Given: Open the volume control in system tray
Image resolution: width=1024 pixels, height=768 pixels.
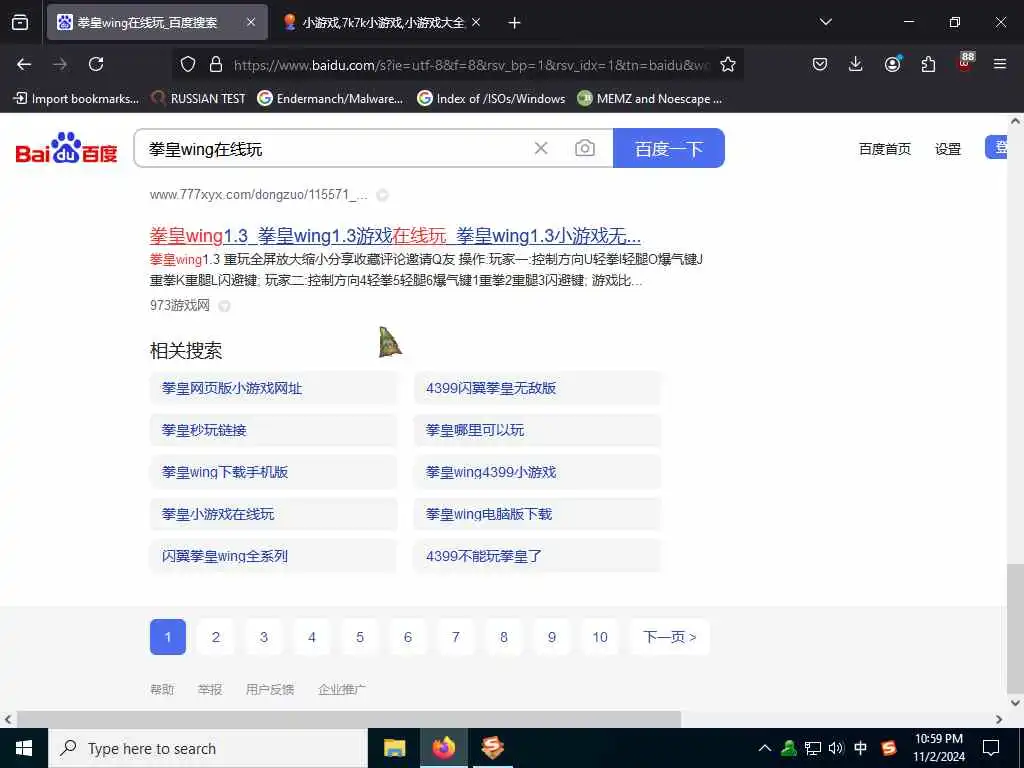Looking at the screenshot, I should tap(836, 748).
